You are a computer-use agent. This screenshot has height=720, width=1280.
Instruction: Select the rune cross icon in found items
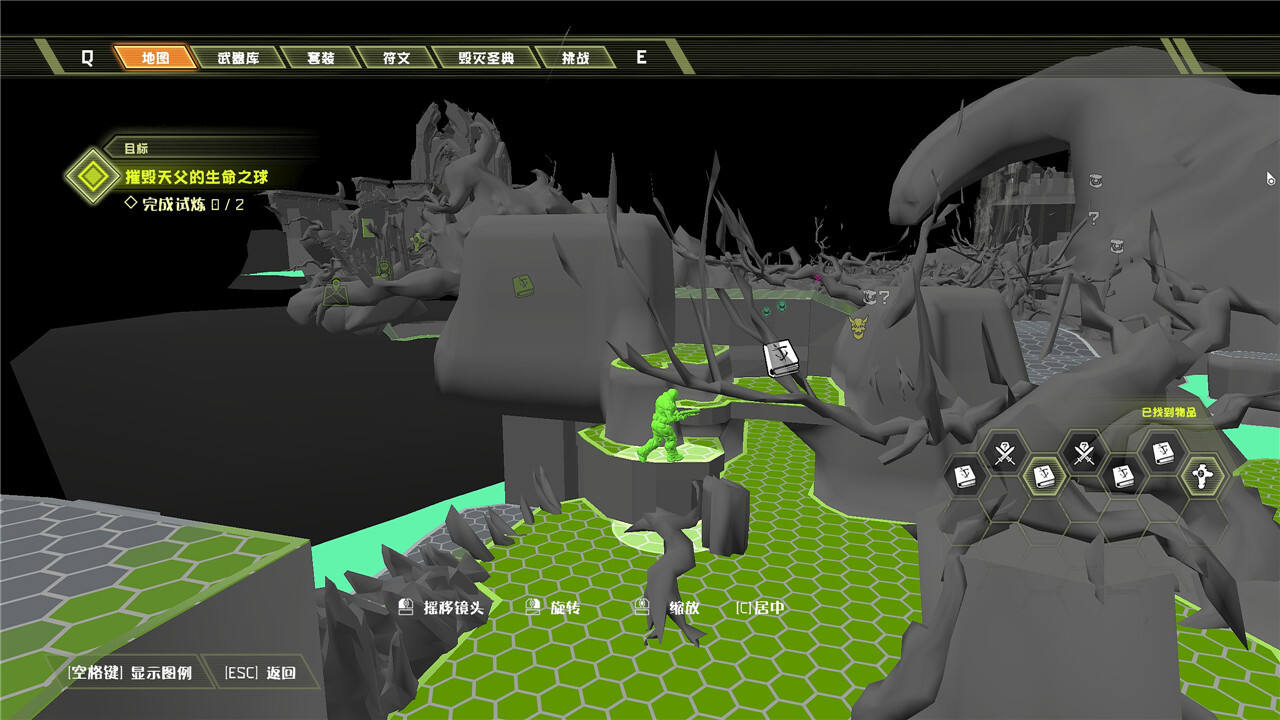(x=1203, y=476)
